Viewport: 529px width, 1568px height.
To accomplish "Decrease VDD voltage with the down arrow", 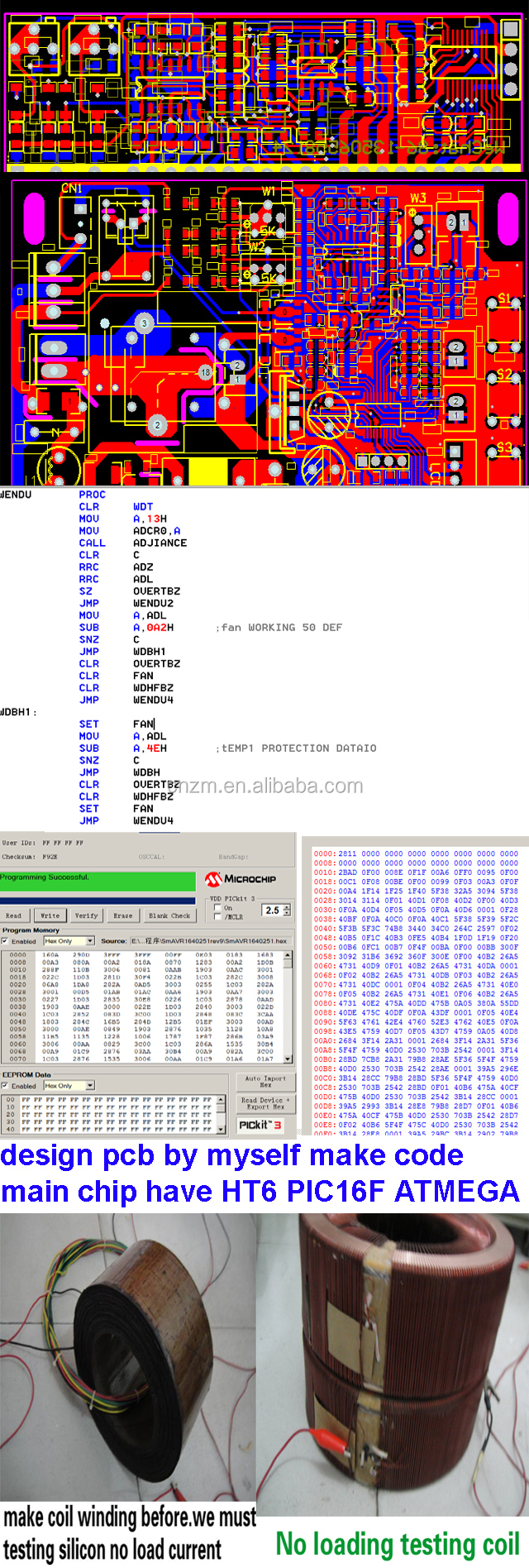I will 287,913.
